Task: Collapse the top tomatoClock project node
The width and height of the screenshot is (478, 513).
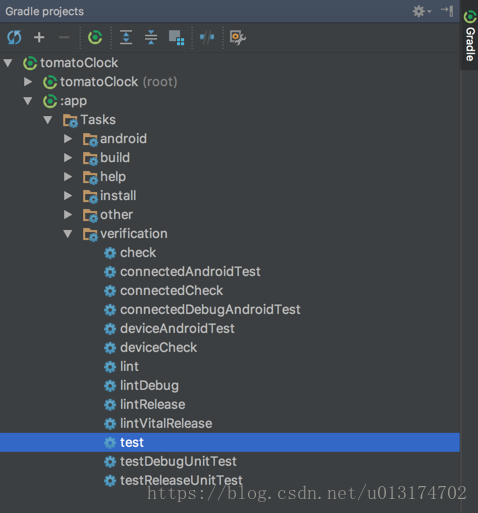Action: point(8,63)
